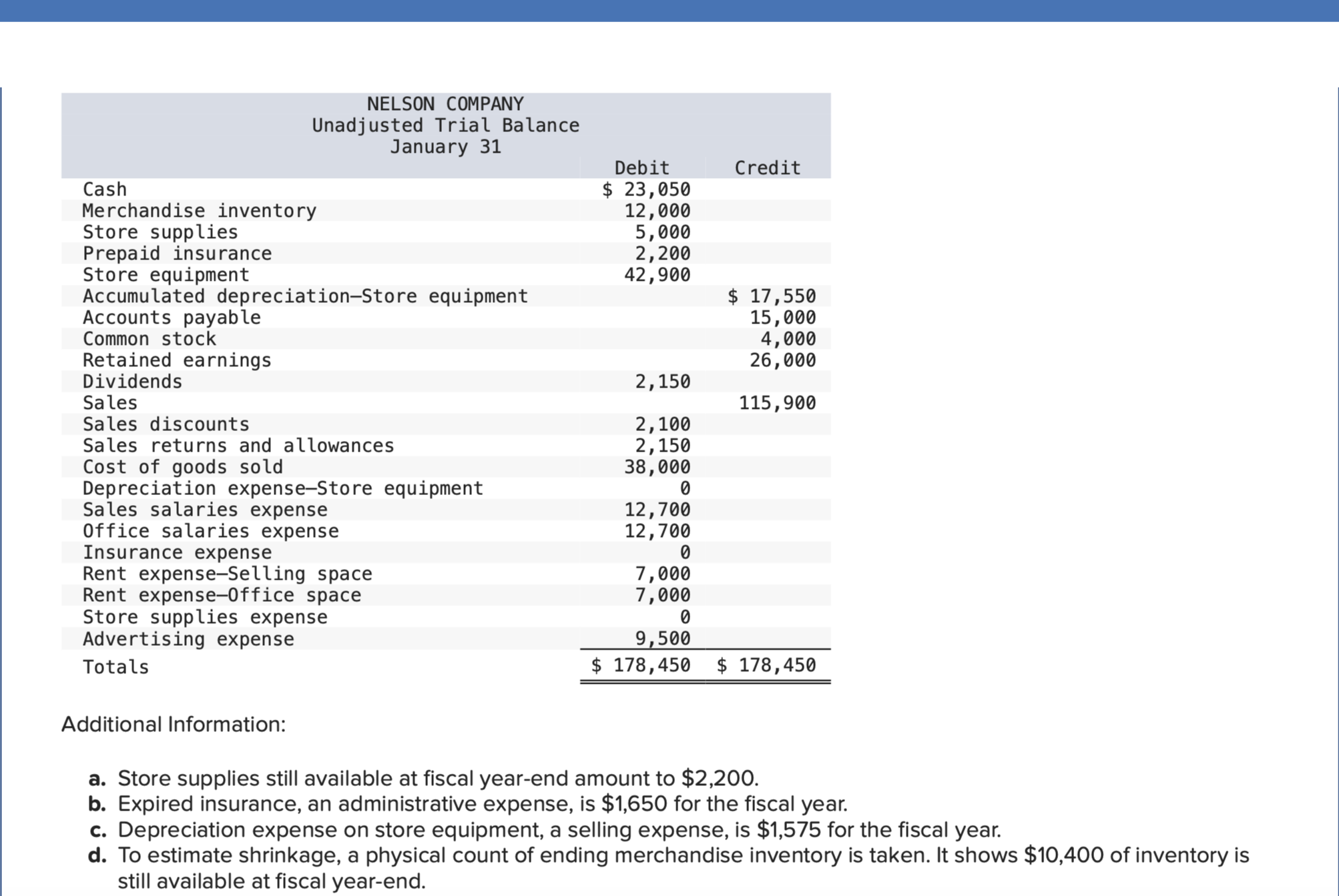Select the Merchandise inventory row label

199,211
